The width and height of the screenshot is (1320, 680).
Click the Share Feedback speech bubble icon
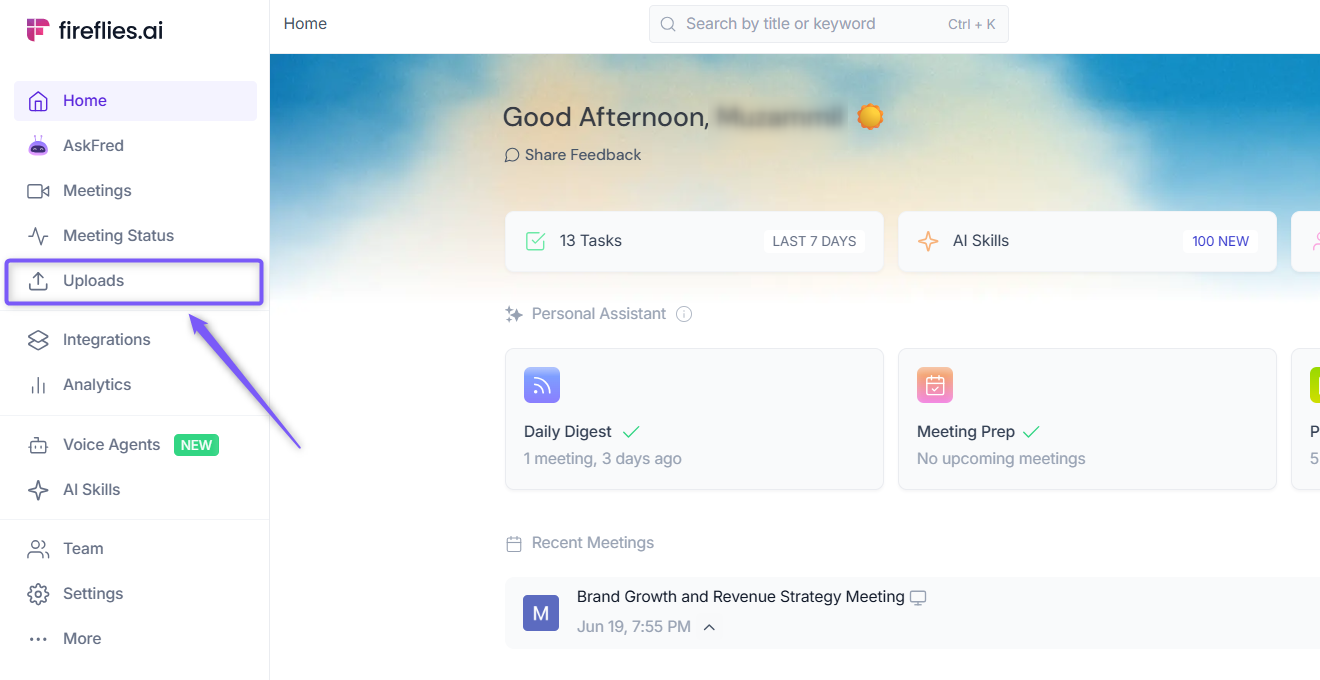coord(512,155)
